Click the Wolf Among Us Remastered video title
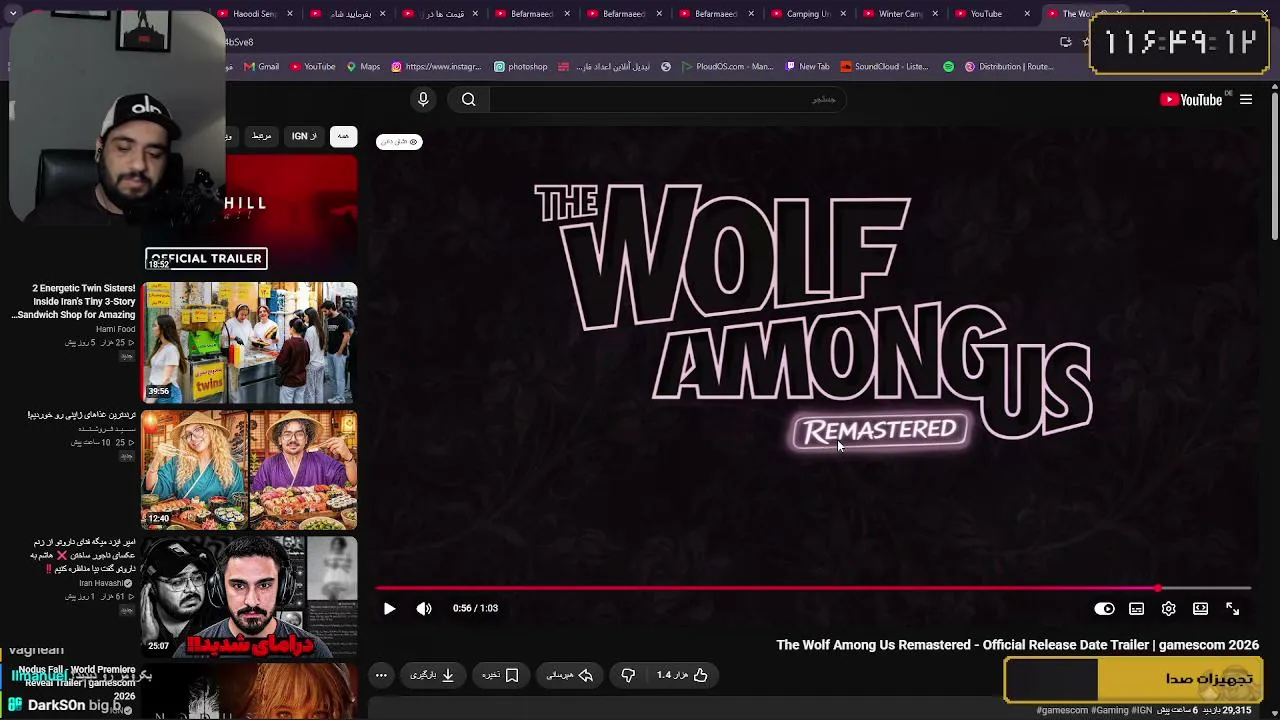1280x720 pixels. (x=1017, y=645)
